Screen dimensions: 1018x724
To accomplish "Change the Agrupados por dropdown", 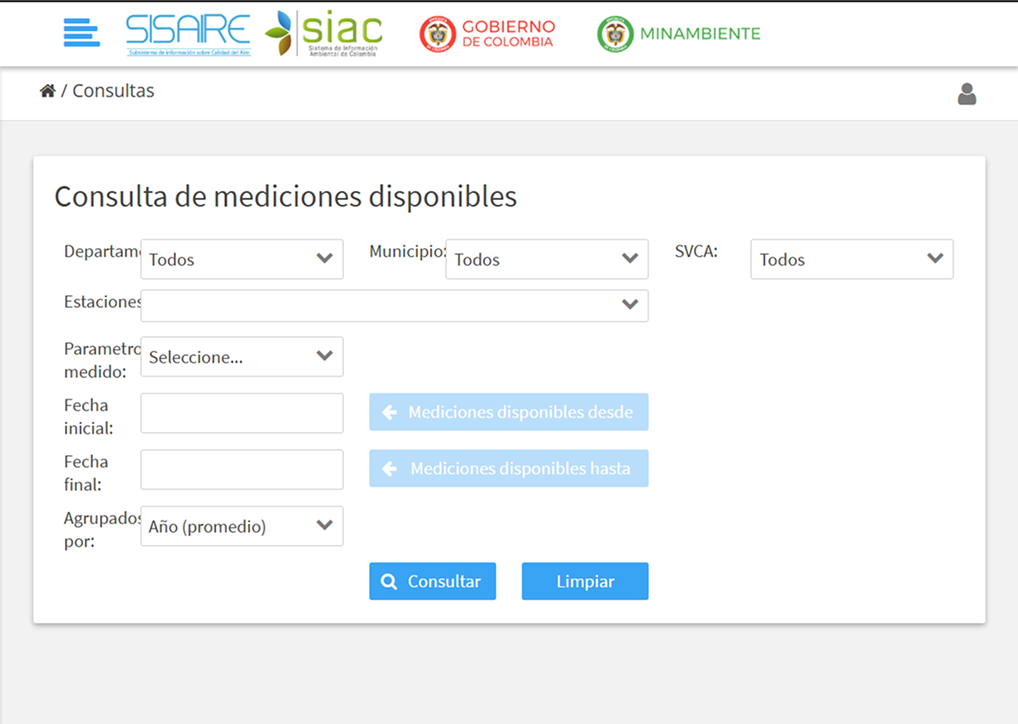I will pyautogui.click(x=242, y=526).
